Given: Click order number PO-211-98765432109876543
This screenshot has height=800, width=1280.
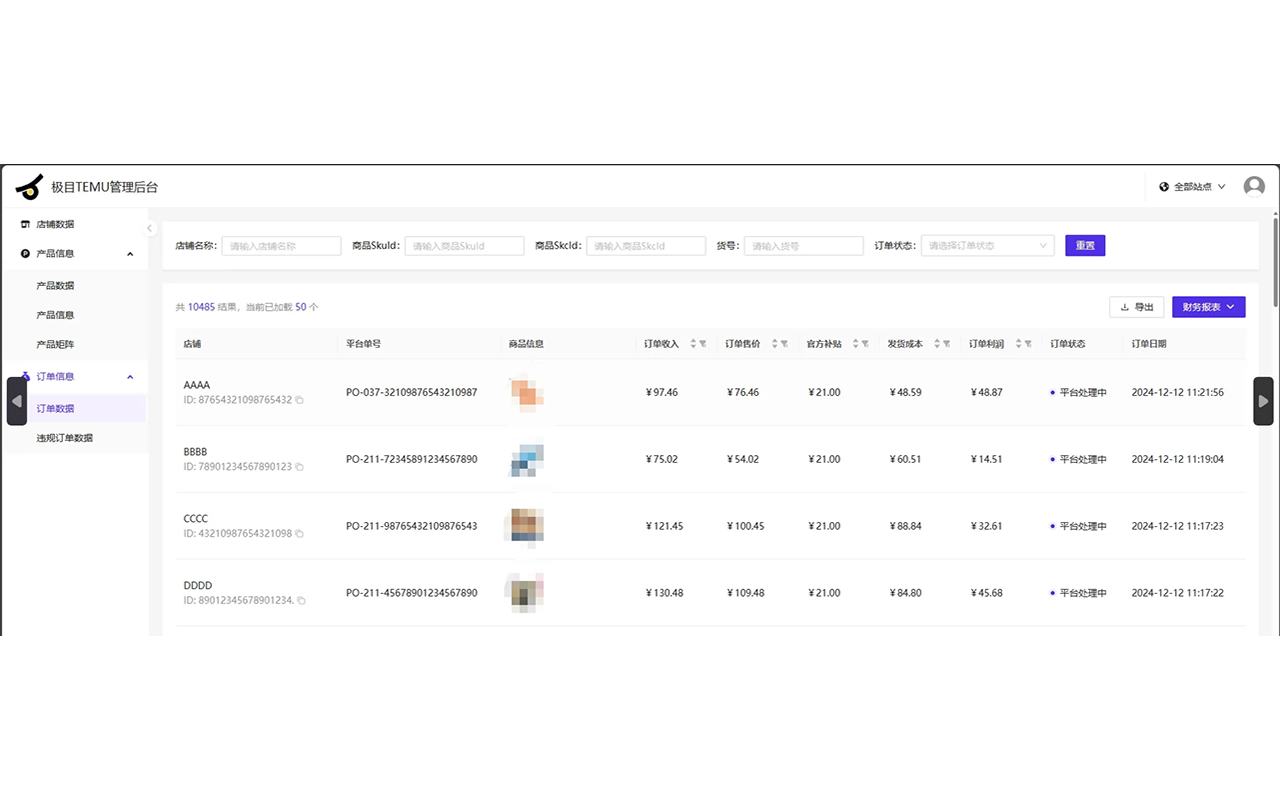Looking at the screenshot, I should coord(412,526).
